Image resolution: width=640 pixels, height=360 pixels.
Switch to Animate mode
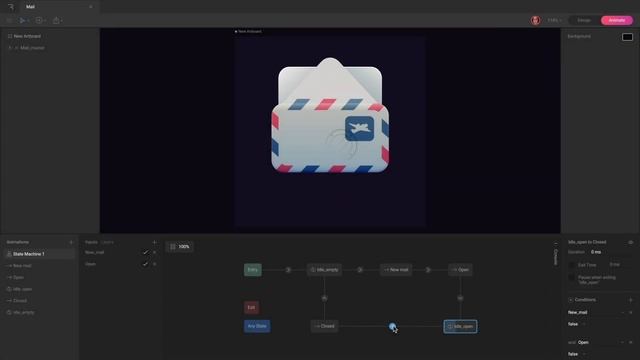617,20
